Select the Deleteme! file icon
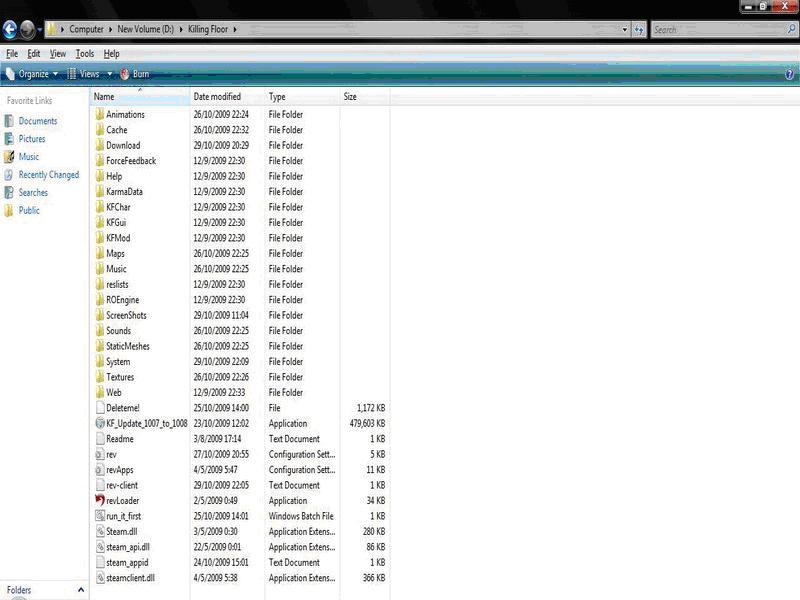 pyautogui.click(x=100, y=408)
